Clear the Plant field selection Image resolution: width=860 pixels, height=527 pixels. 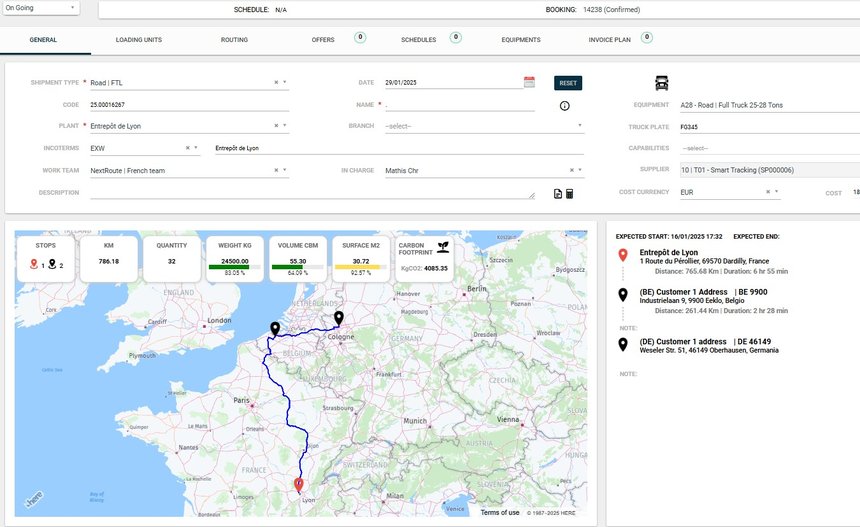pos(276,126)
